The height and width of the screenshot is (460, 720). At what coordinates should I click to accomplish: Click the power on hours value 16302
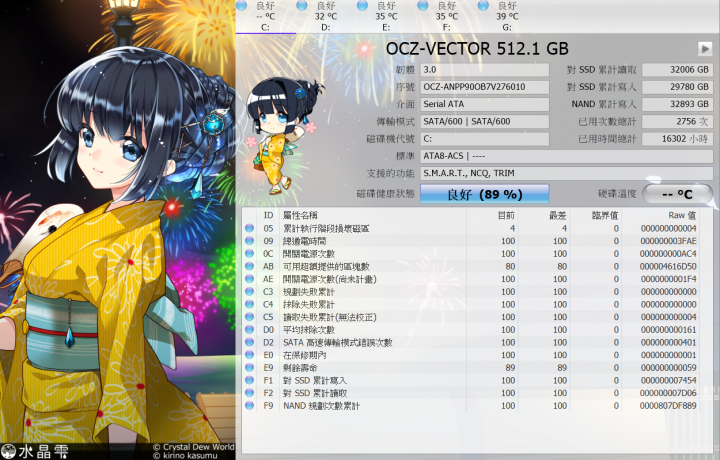click(677, 139)
